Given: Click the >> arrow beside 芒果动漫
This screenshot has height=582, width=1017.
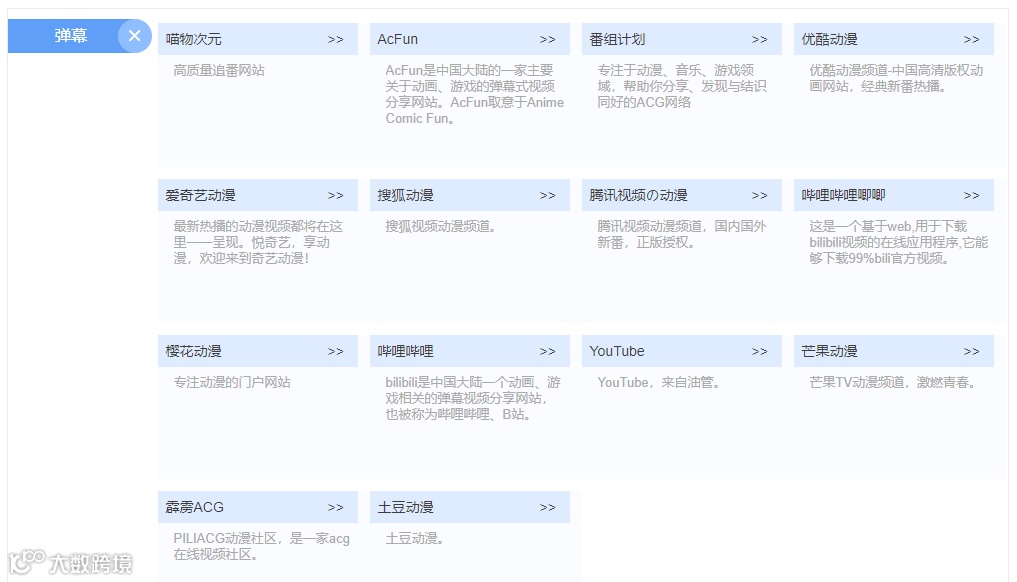Looking at the screenshot, I should click(x=972, y=351).
